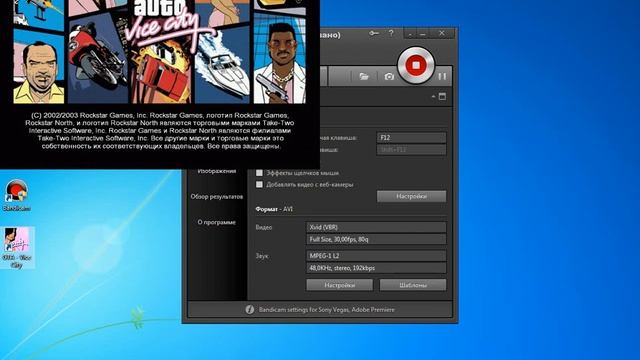Click the Xvid (VBR) video codec field
The image size is (640, 360).
[x=376, y=227]
